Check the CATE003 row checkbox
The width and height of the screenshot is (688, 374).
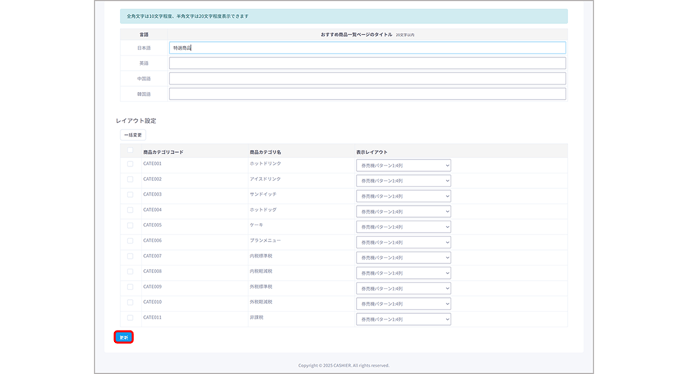click(x=130, y=194)
